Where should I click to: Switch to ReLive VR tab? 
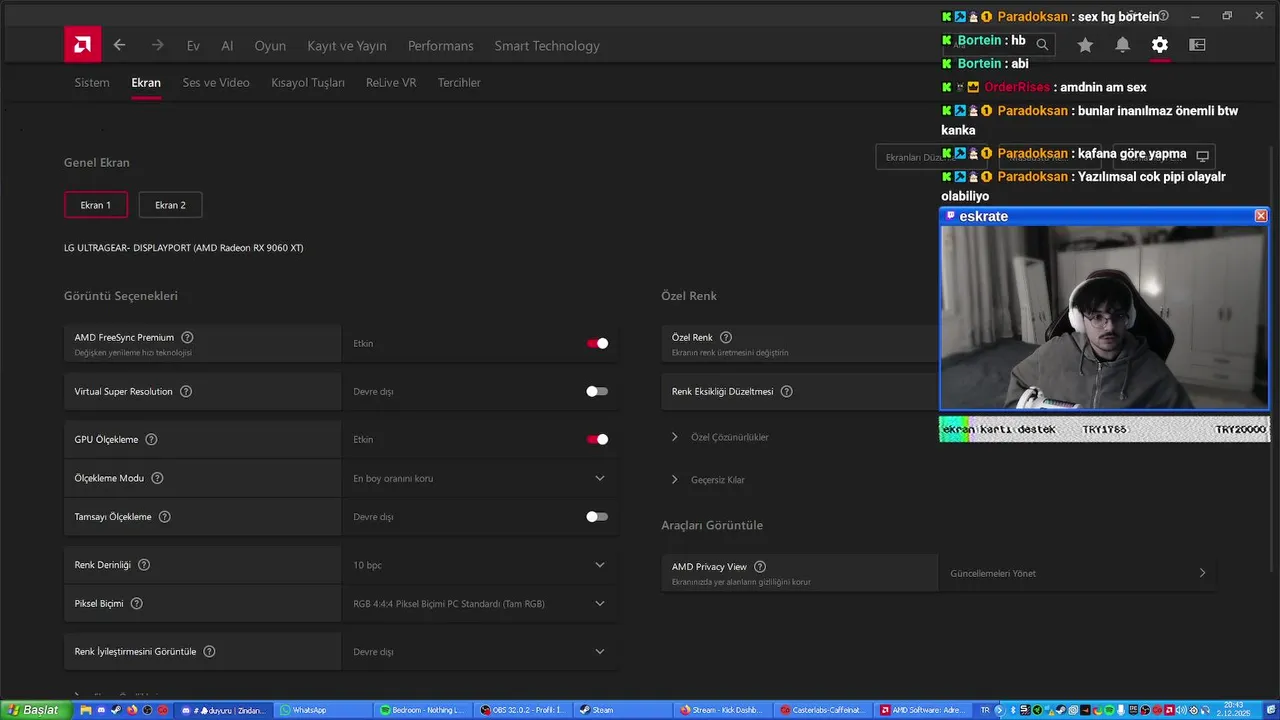pyautogui.click(x=391, y=83)
